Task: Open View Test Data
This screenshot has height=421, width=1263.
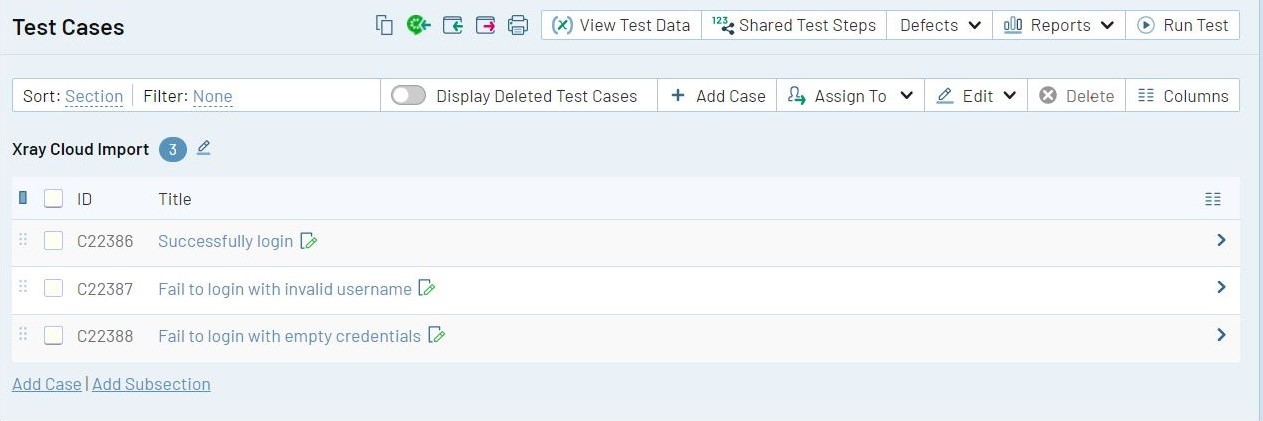Action: 621,25
